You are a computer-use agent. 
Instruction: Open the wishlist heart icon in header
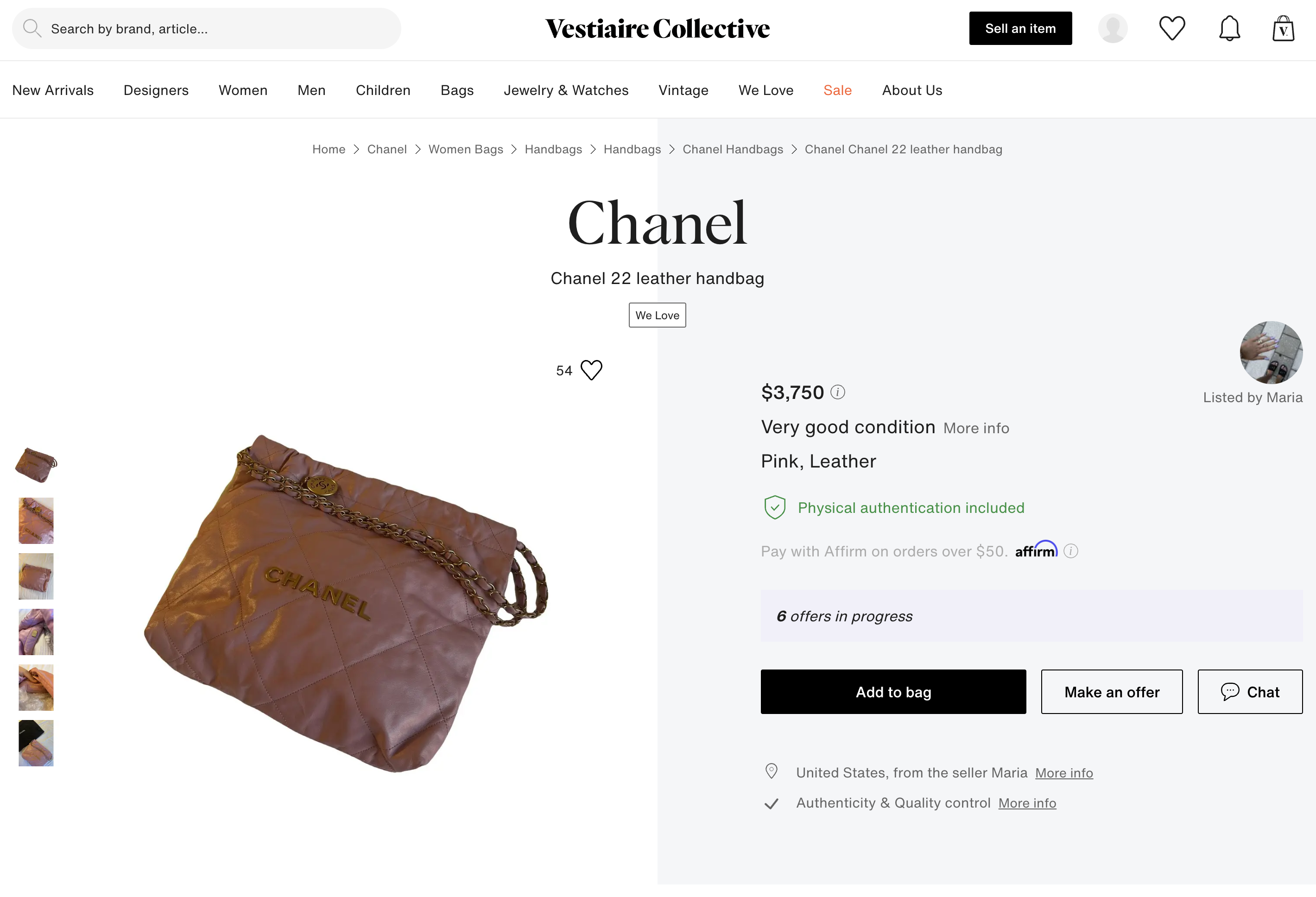click(x=1171, y=28)
